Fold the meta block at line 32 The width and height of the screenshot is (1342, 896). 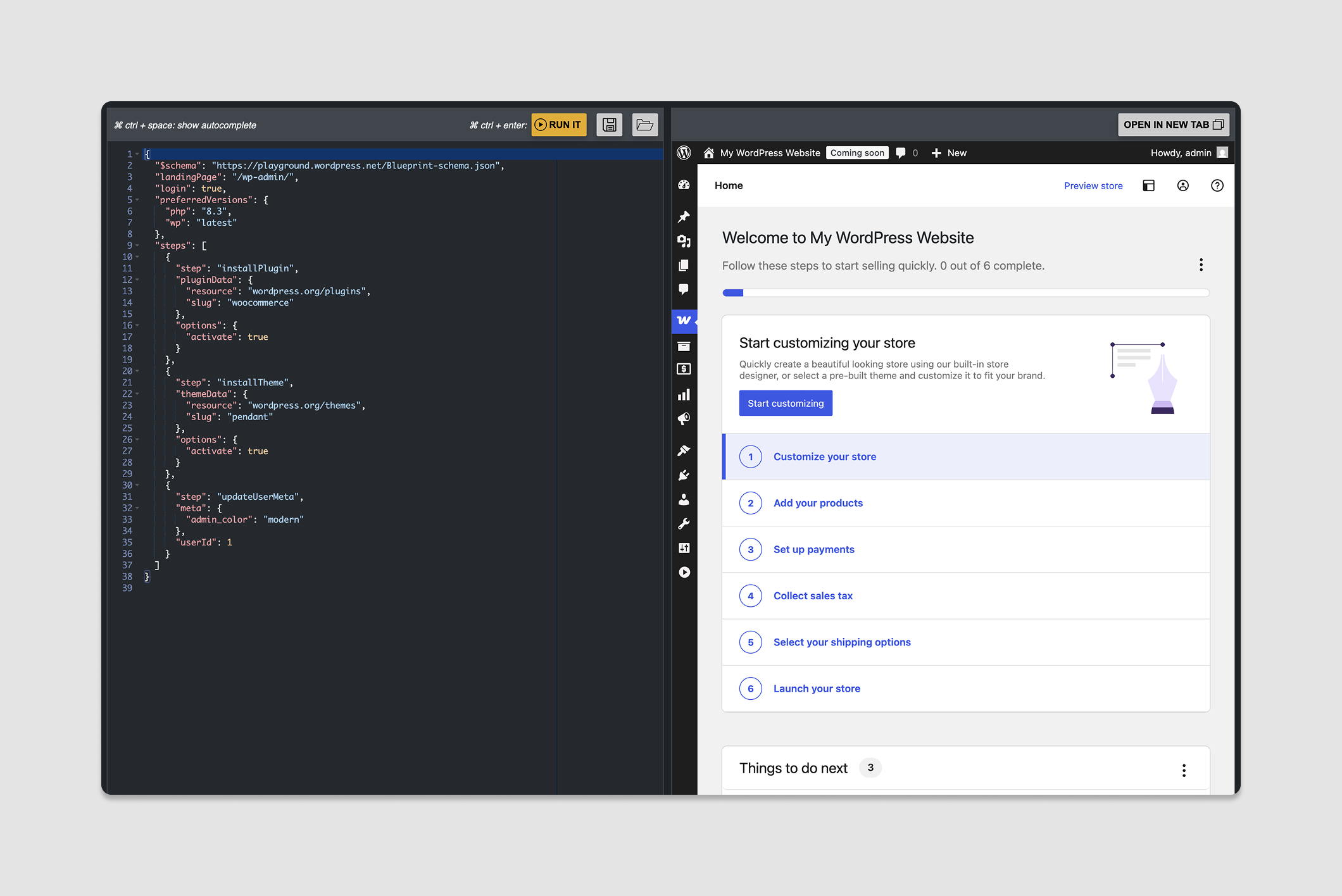137,508
